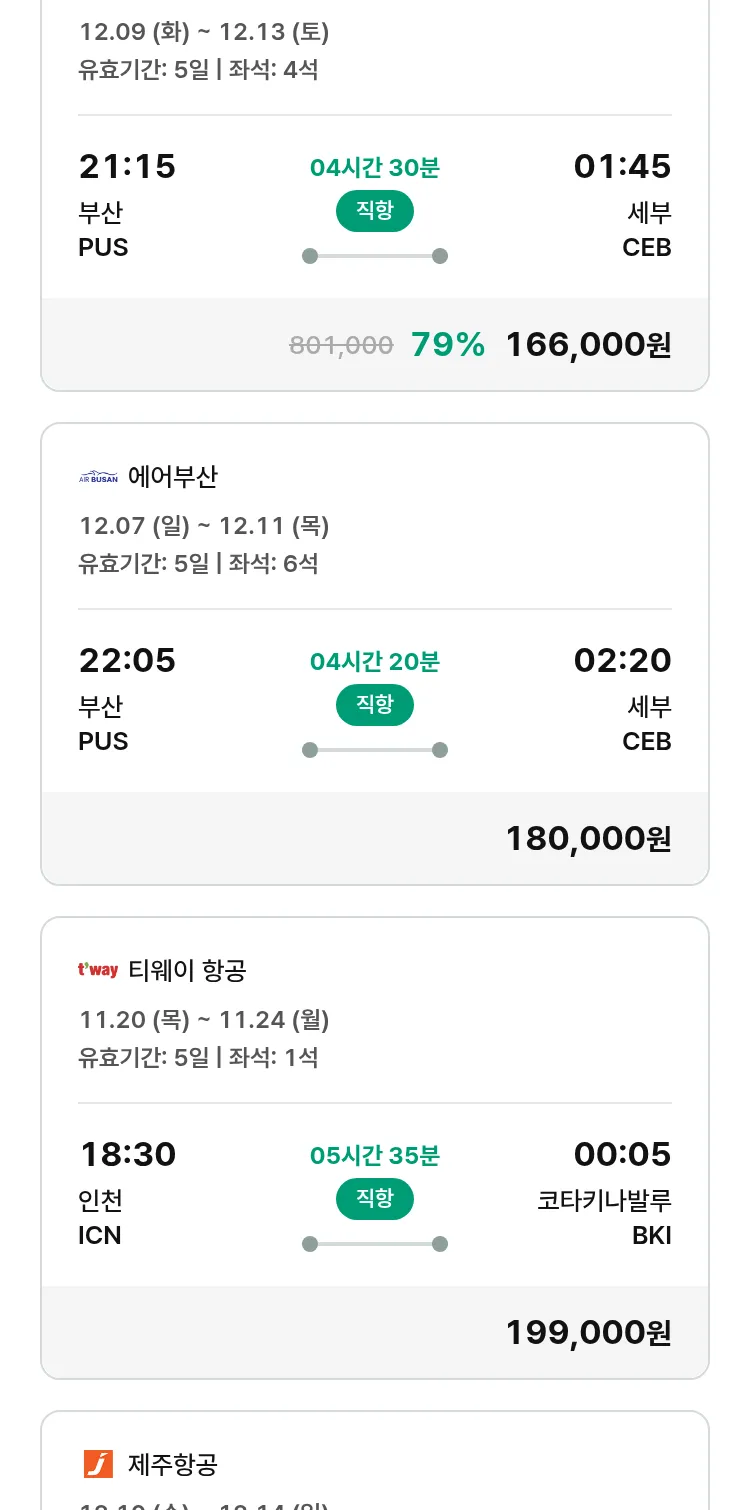
Task: Choose the 199,000원 fare to Kota Kinabalu
Action: 588,1333
